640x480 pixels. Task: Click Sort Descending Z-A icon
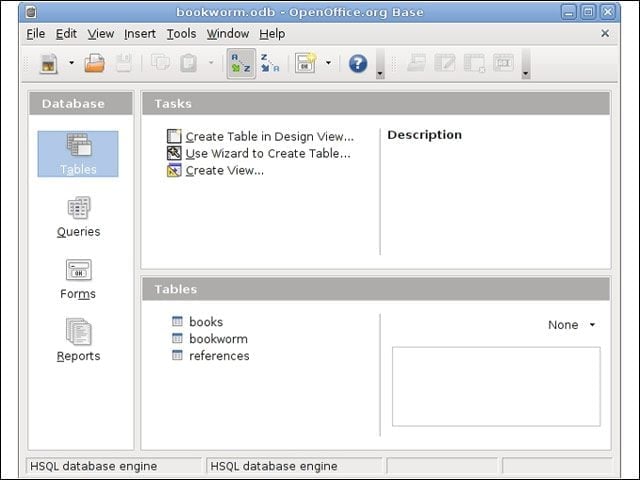tap(270, 63)
